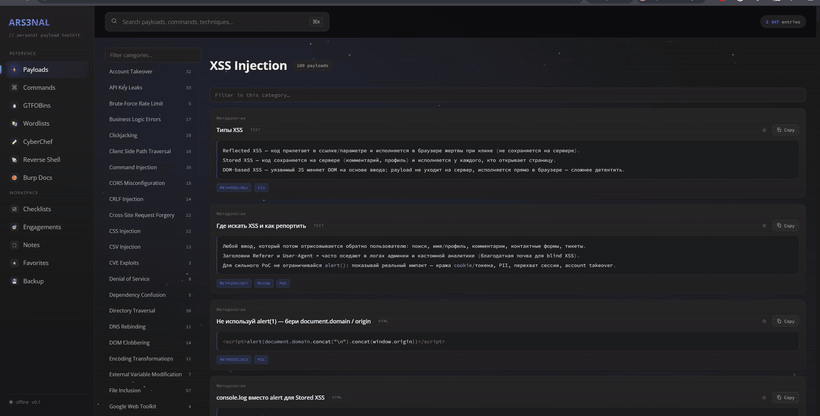Select the DOM Clobbering category
Screen dimensions: 820x416
coord(150,343)
